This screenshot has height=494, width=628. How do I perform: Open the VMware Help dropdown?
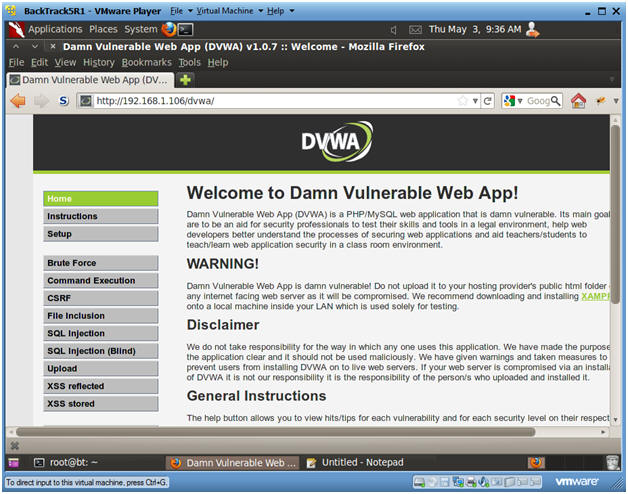tap(280, 11)
